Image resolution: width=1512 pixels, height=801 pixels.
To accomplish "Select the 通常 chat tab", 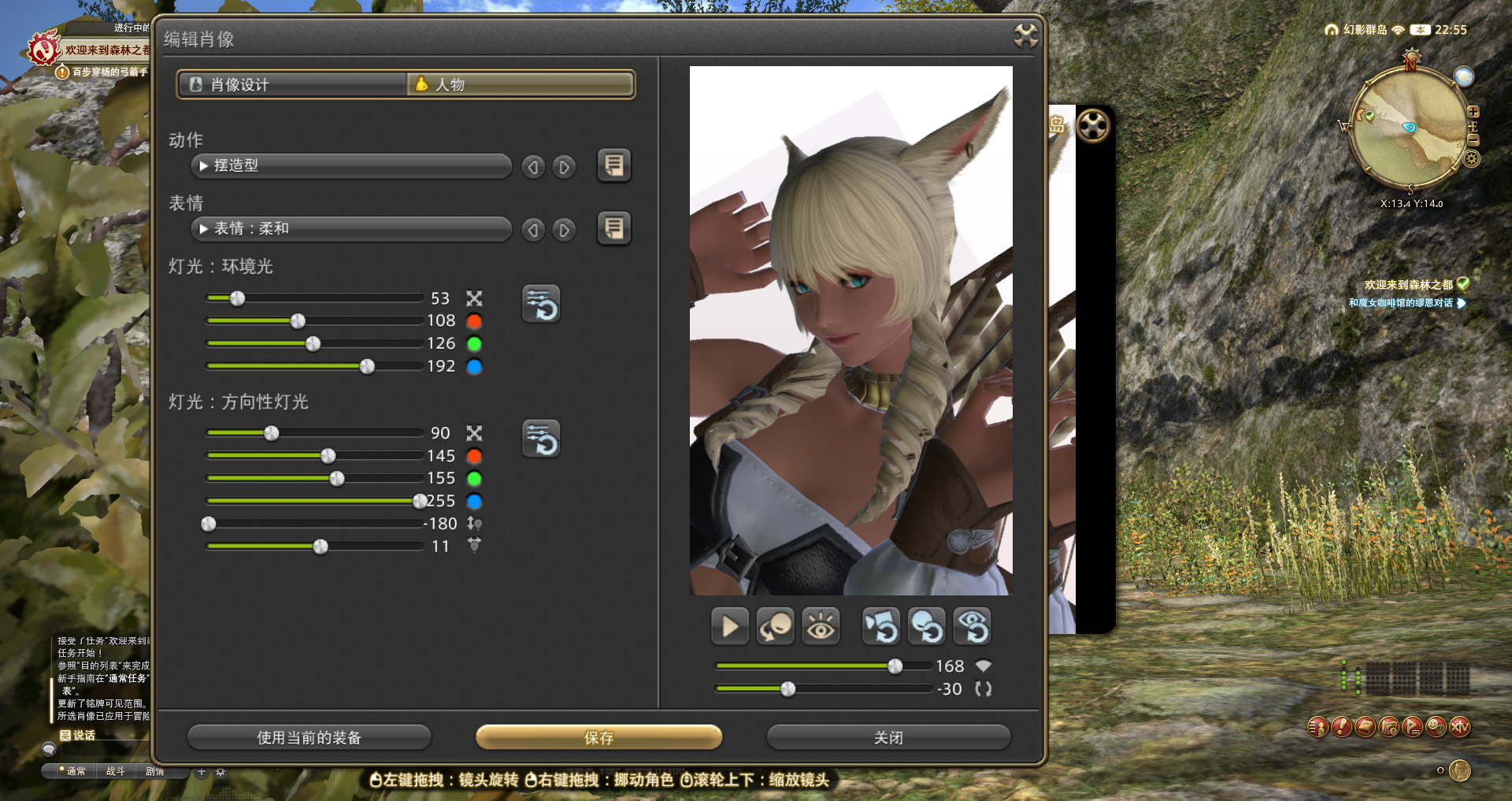I will click(76, 771).
